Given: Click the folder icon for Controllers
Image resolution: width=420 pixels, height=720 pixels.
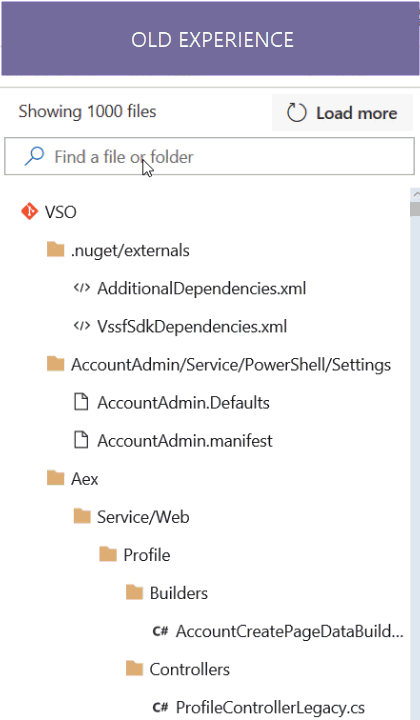Looking at the screenshot, I should tap(134, 669).
